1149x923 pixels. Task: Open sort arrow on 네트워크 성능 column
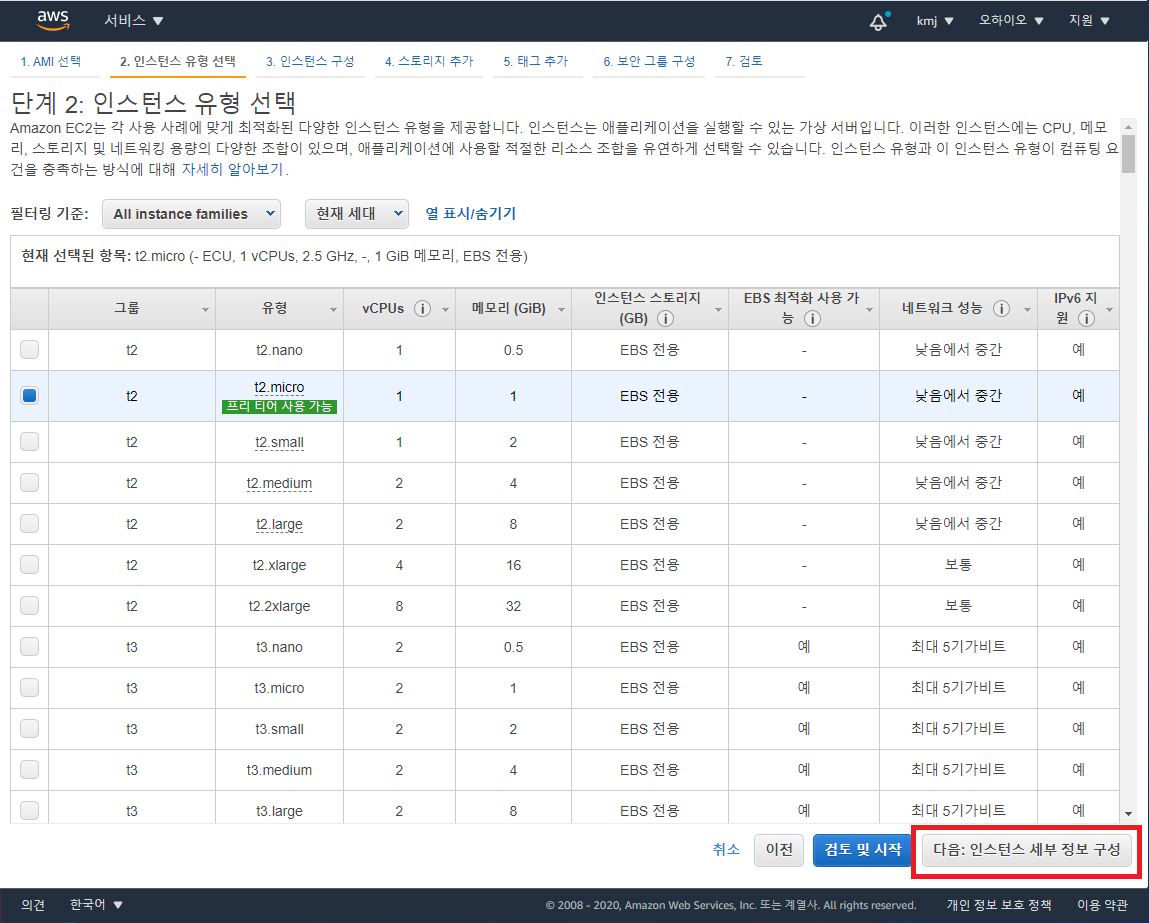(x=1027, y=310)
